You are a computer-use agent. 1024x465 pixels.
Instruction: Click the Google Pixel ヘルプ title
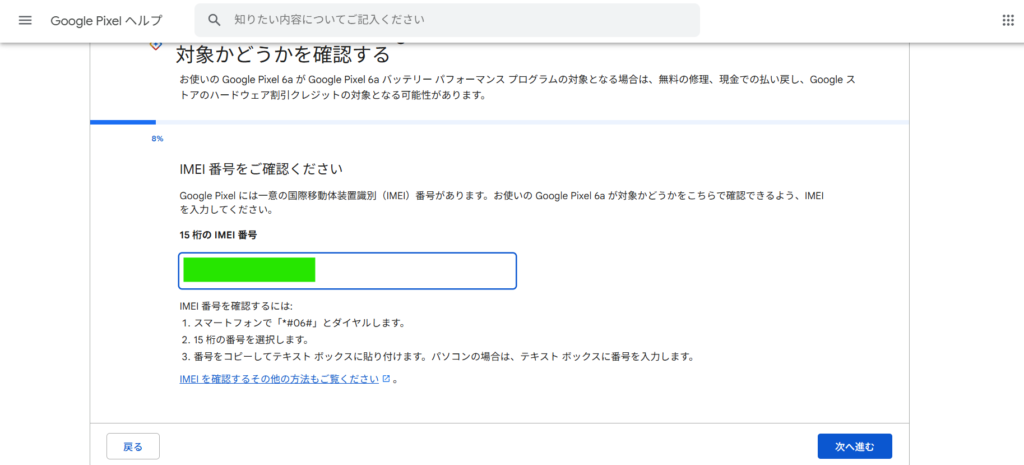[x=106, y=20]
